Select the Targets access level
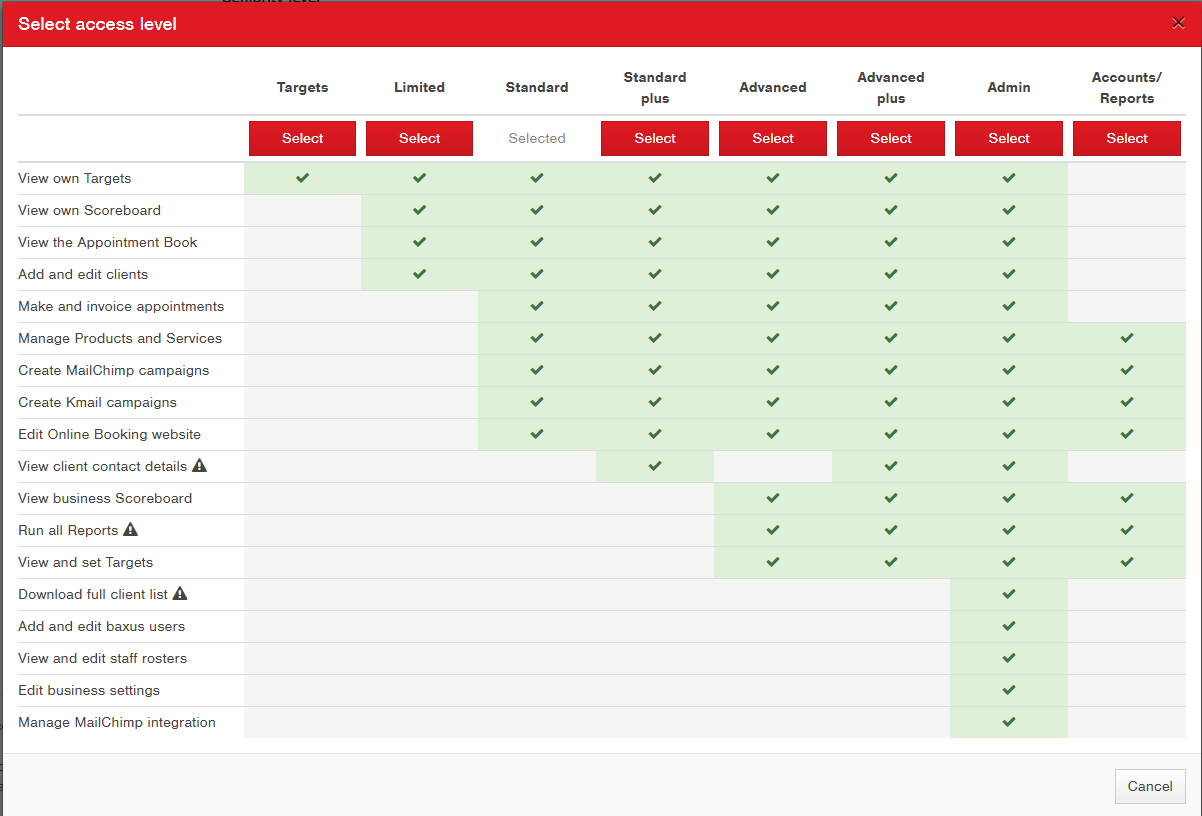The width and height of the screenshot is (1202, 816). (302, 138)
